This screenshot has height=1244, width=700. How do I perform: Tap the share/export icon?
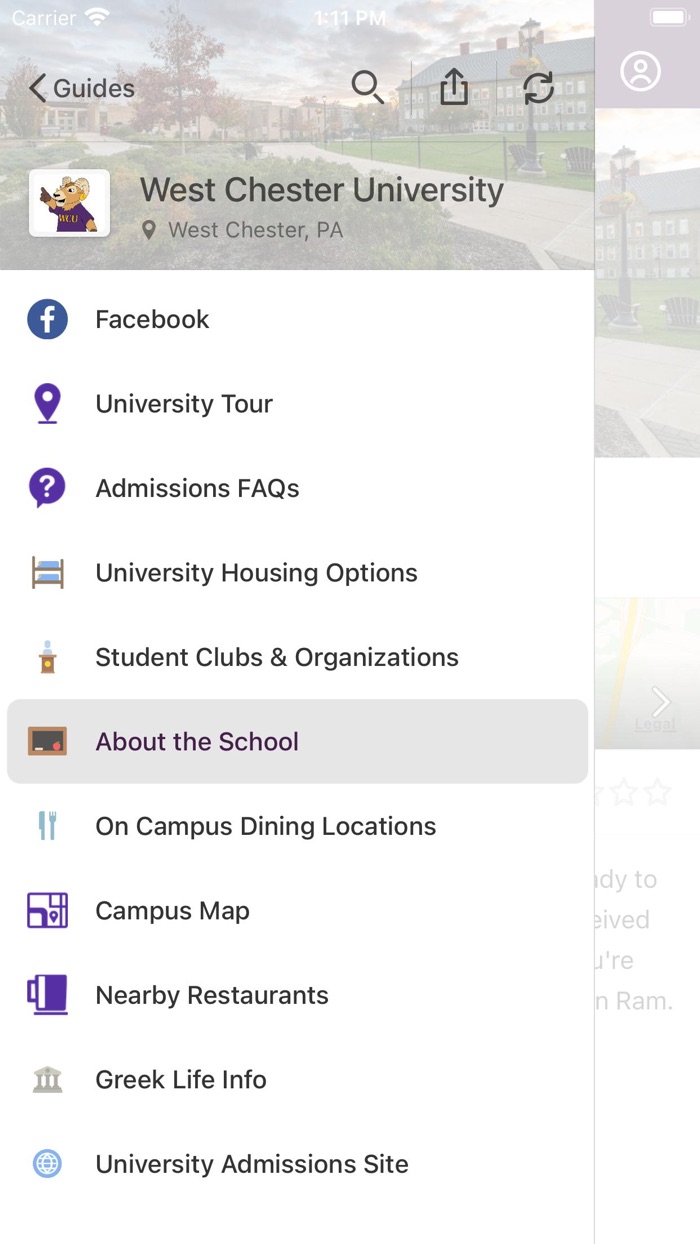[454, 87]
